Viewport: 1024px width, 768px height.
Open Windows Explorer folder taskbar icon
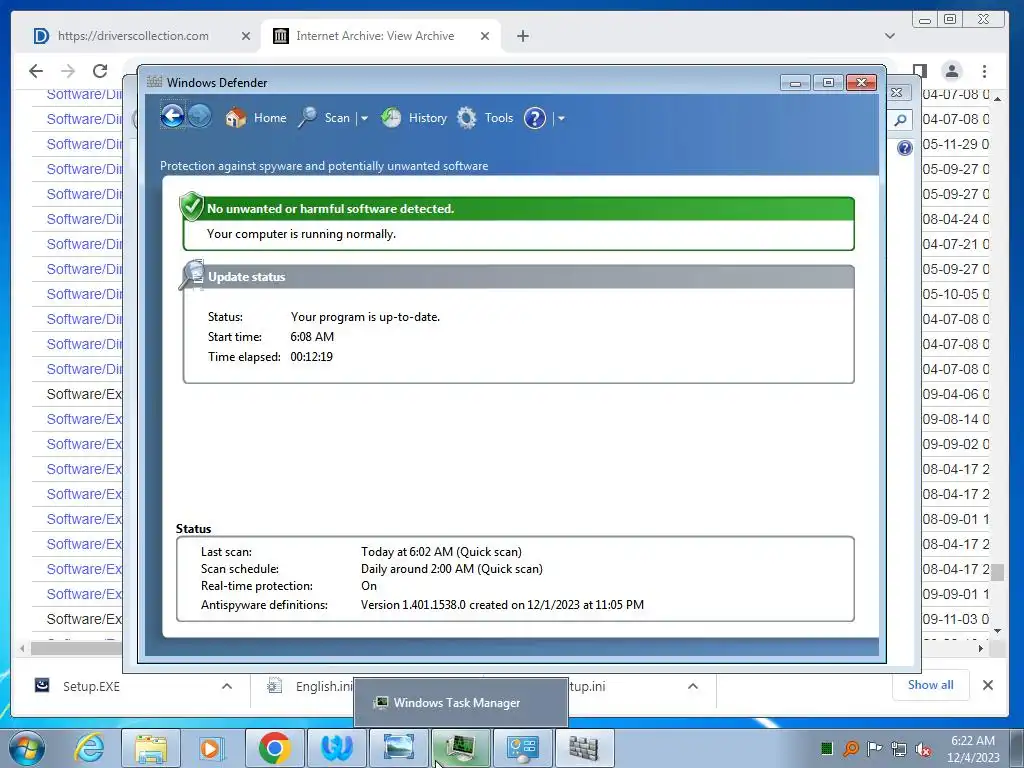(x=151, y=748)
